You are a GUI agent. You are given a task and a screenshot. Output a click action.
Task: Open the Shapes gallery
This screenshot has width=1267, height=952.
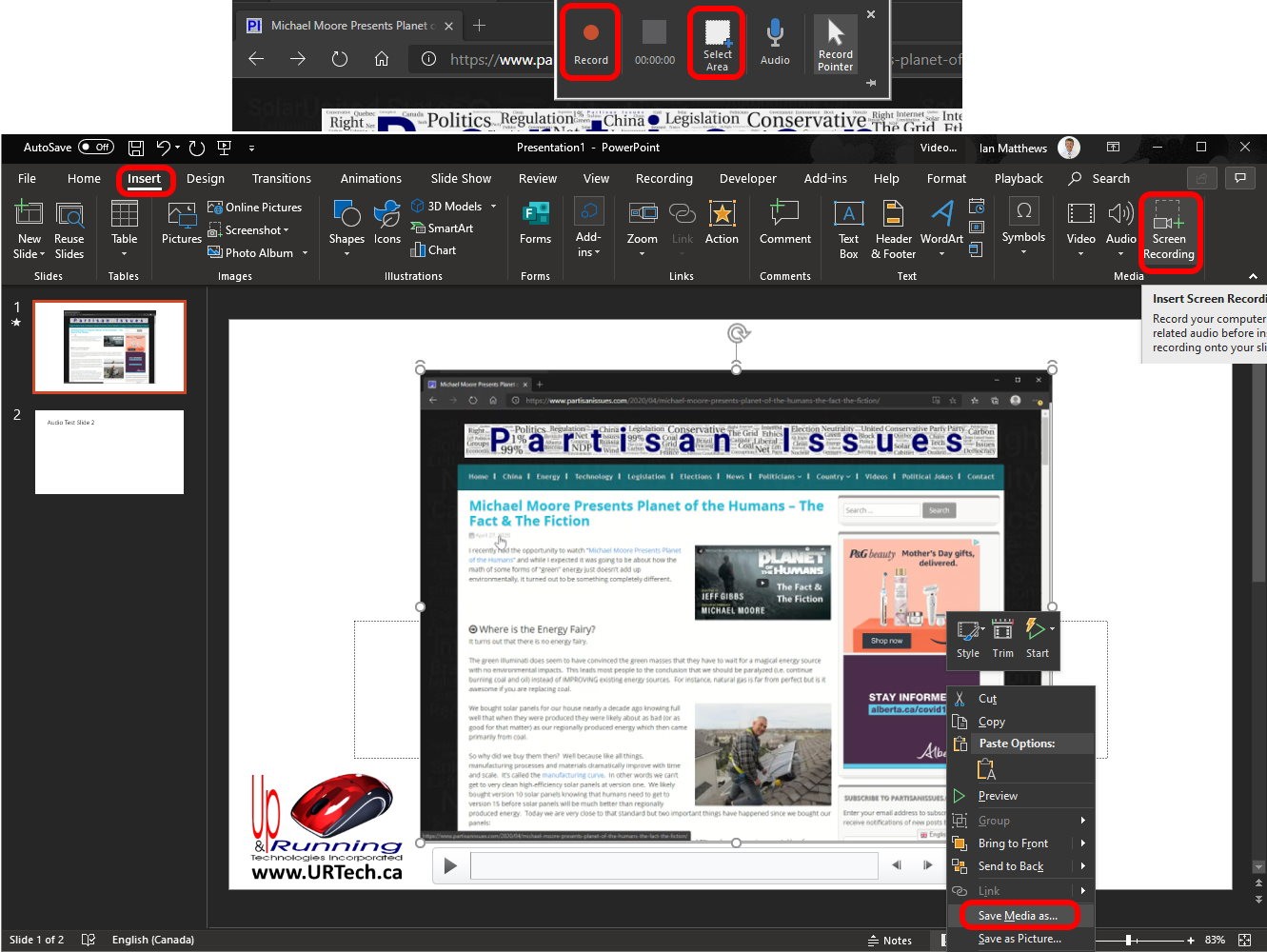click(x=346, y=228)
